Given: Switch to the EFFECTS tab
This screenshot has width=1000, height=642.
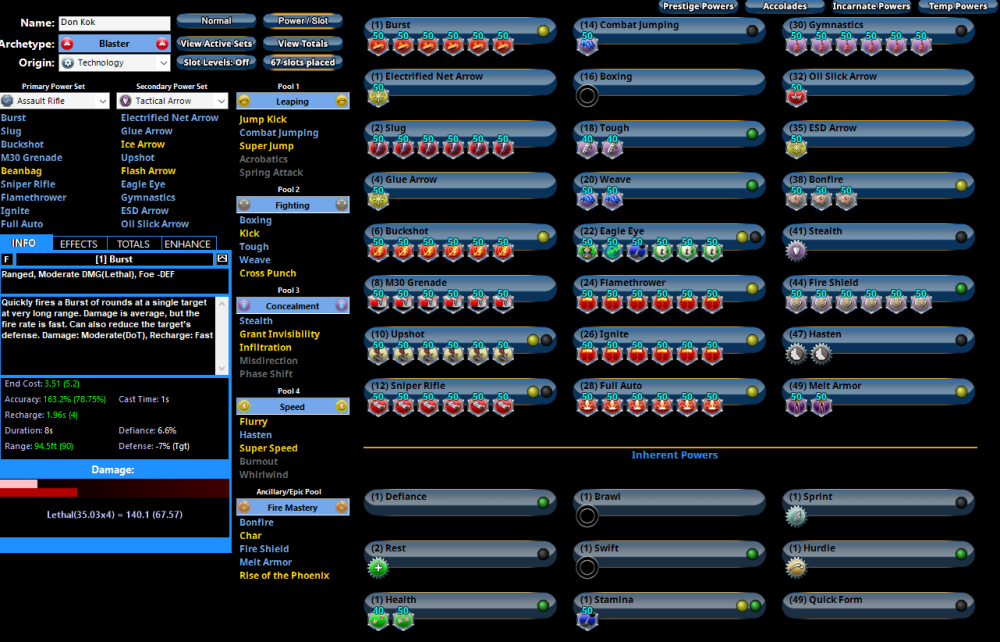Looking at the screenshot, I should point(78,244).
